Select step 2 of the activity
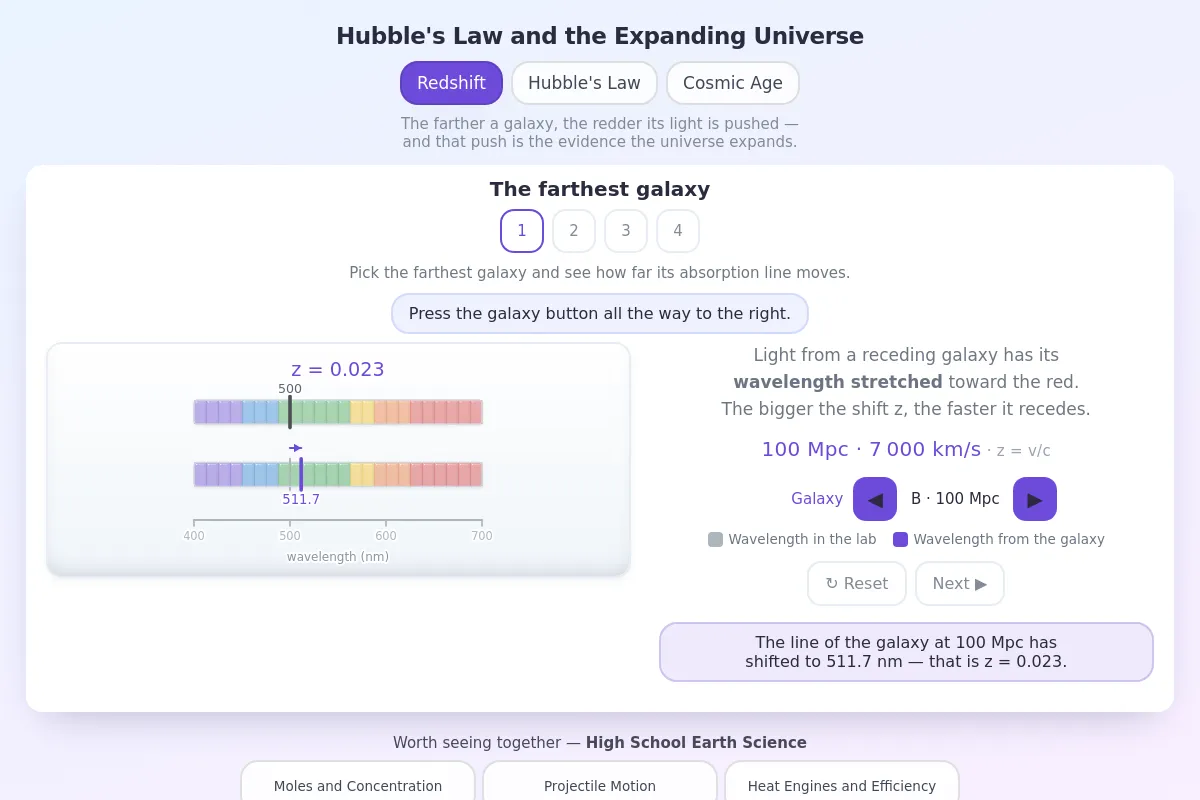1200x800 pixels. pyautogui.click(x=574, y=231)
